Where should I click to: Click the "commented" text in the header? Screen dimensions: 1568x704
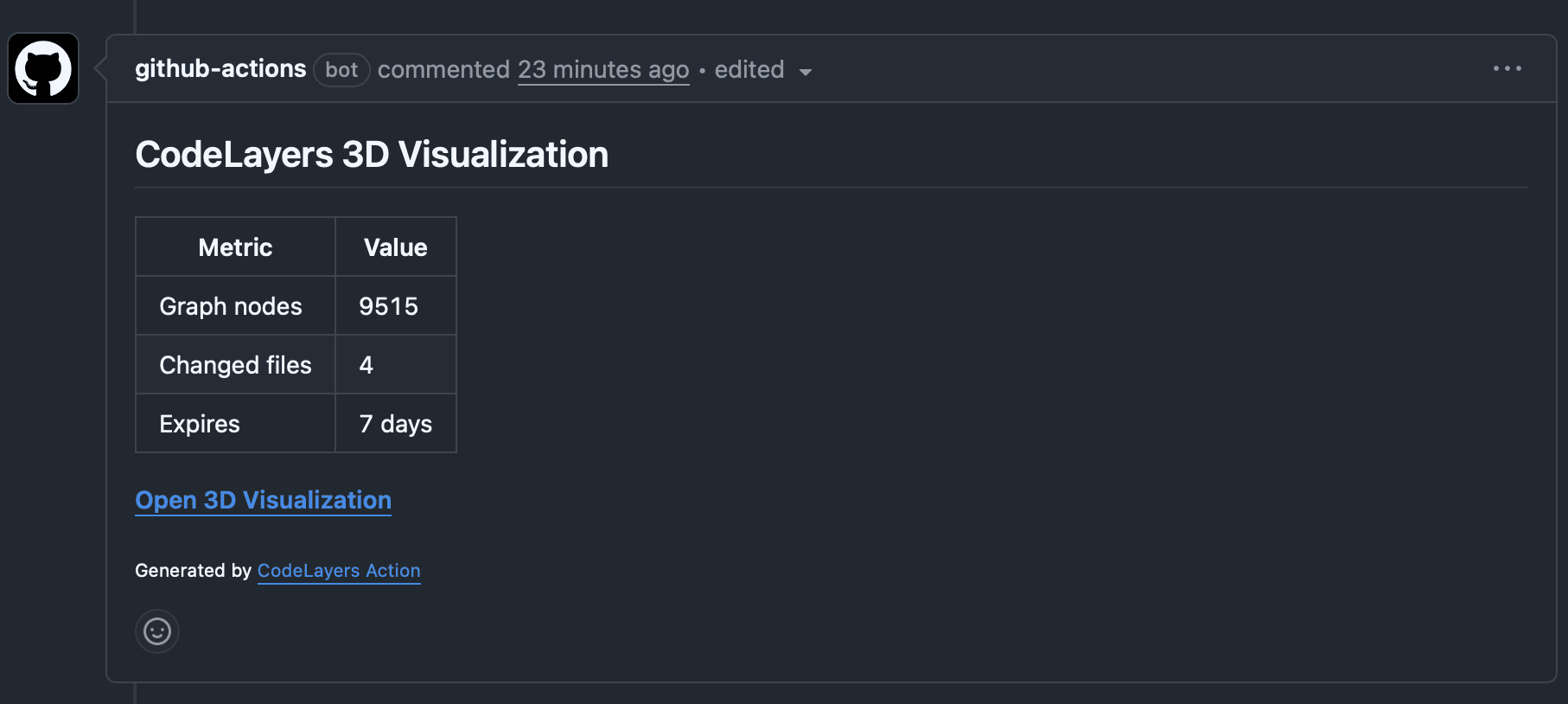pyautogui.click(x=443, y=69)
